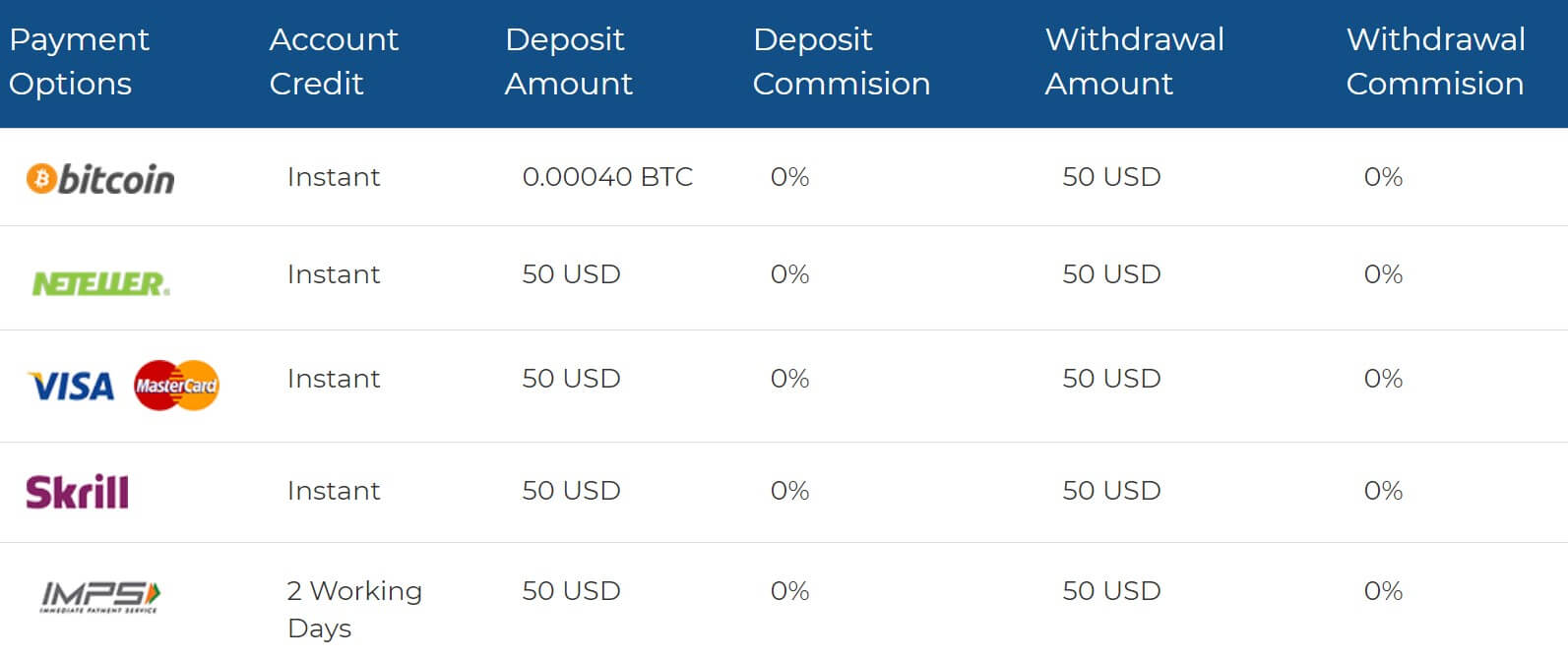
Task: Click the Account Credit header
Action: 334,61
